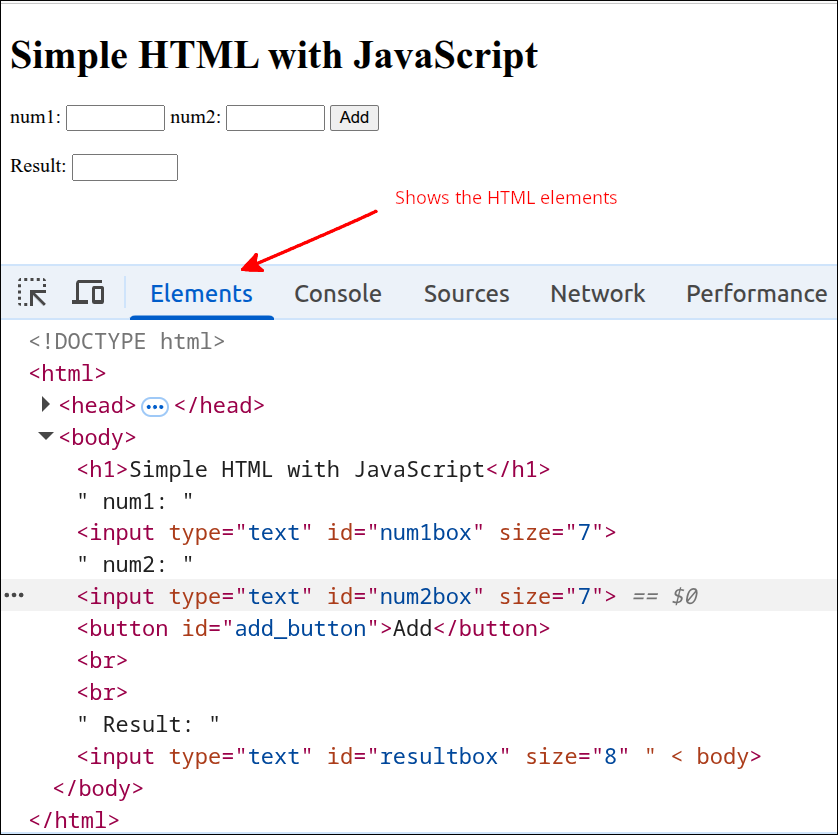838x835 pixels.
Task: Toggle the device toolbar icon
Action: click(x=88, y=292)
